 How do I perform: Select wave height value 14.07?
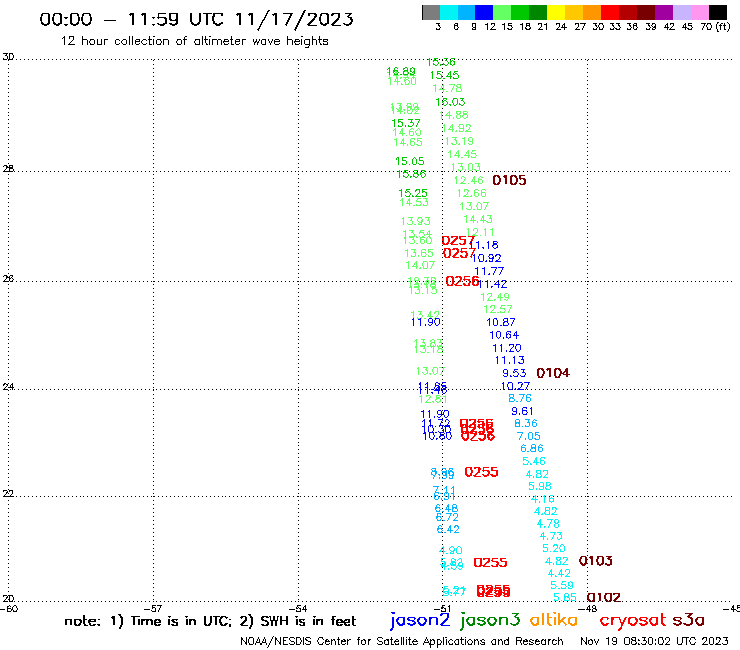(420, 265)
